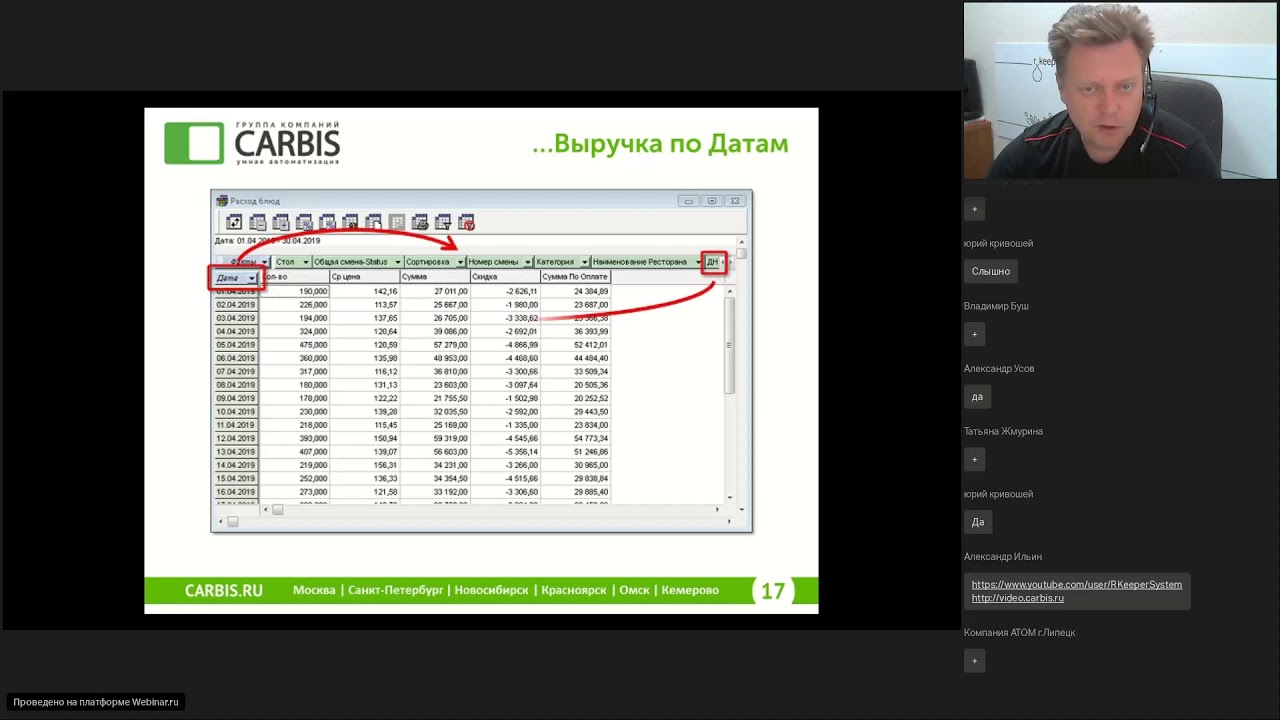The height and width of the screenshot is (720, 1280).
Task: Open the Общая смена-Status field dropdown
Action: point(397,262)
